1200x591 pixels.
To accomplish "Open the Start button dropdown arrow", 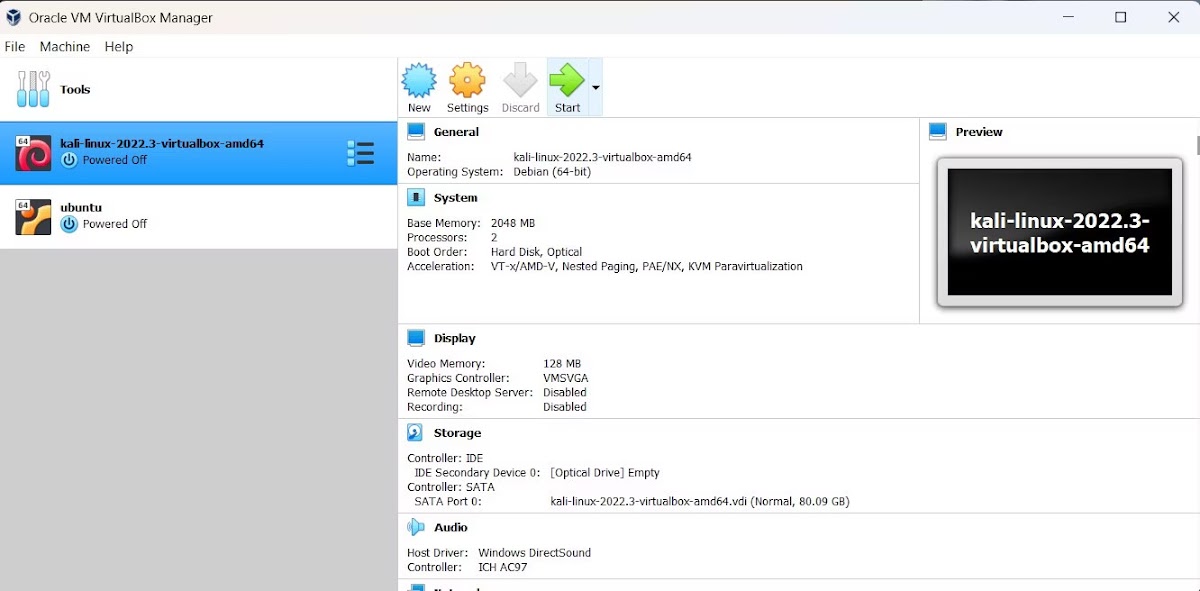I will click(x=596, y=88).
